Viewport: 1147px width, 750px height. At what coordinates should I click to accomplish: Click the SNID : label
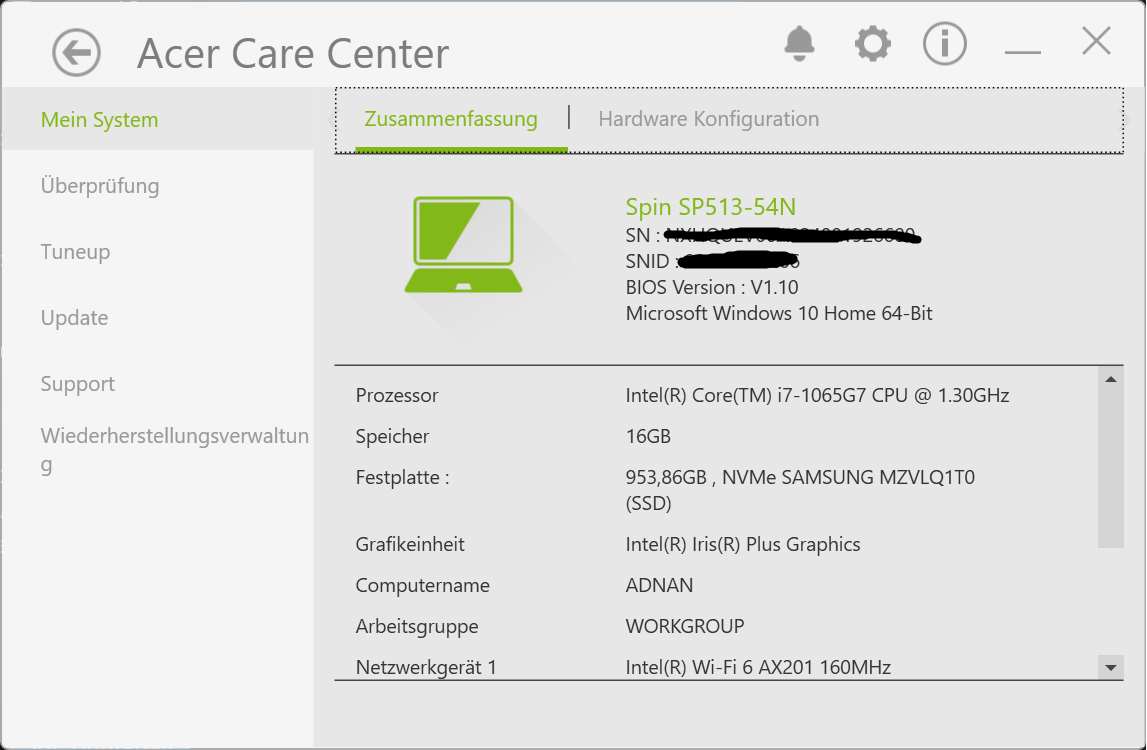[651, 261]
